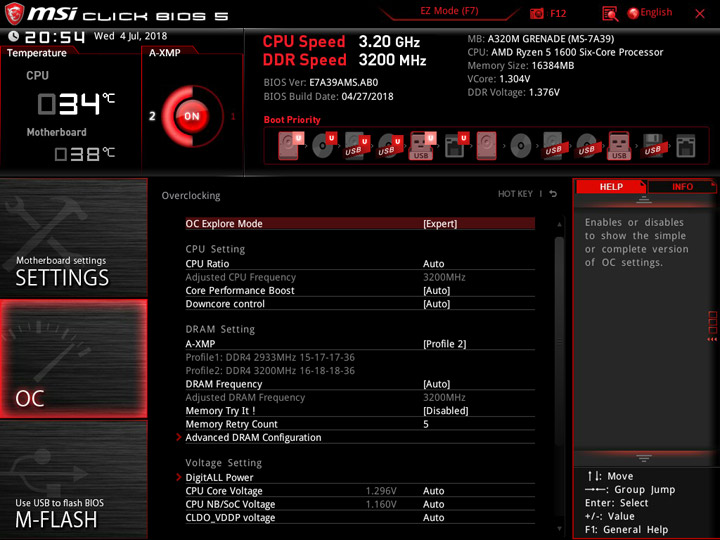Viewport: 720px width, 540px height.
Task: Select UEFI CD/DVD boot device icon
Action: click(324, 146)
